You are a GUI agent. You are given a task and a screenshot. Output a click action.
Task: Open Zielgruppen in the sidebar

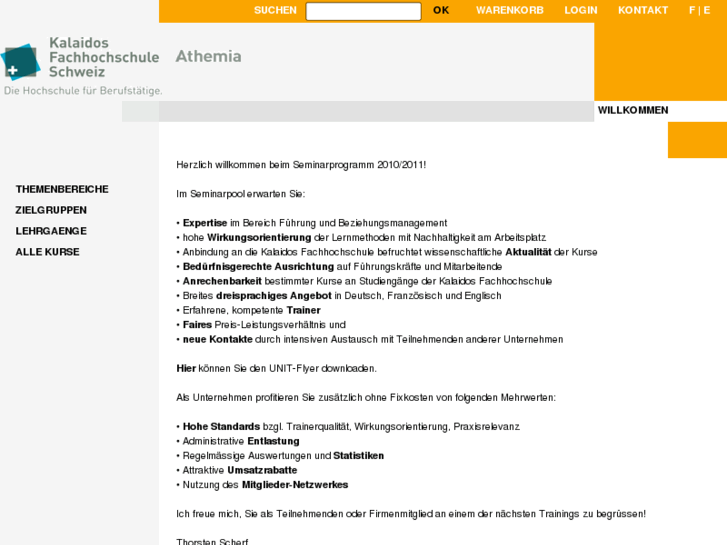[51, 210]
